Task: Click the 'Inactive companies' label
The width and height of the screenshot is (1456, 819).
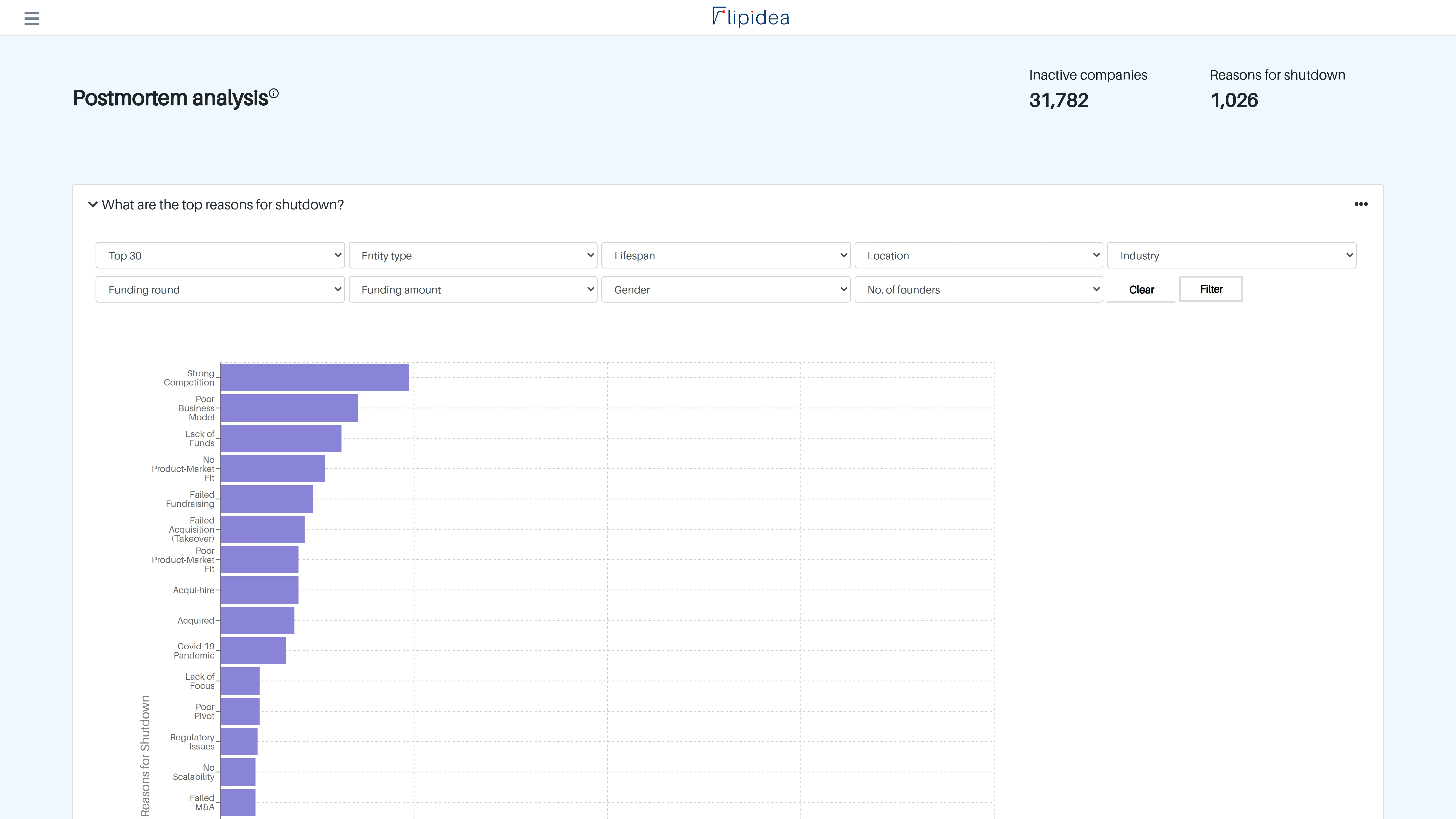Action: click(x=1088, y=75)
